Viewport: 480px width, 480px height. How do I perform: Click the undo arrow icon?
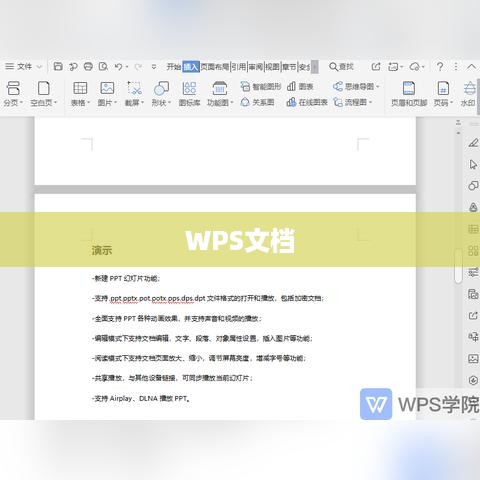[118, 67]
